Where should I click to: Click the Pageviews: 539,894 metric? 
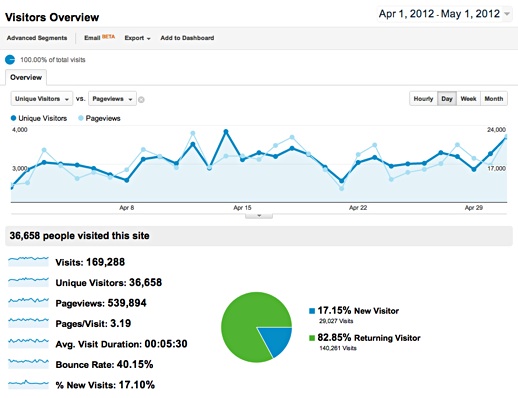pyautogui.click(x=101, y=303)
